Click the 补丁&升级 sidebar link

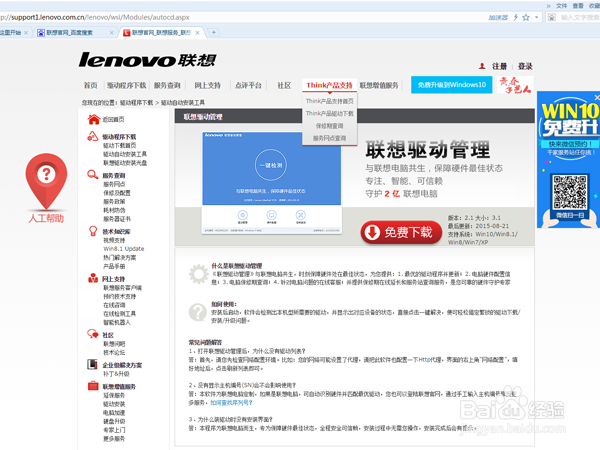click(x=116, y=374)
